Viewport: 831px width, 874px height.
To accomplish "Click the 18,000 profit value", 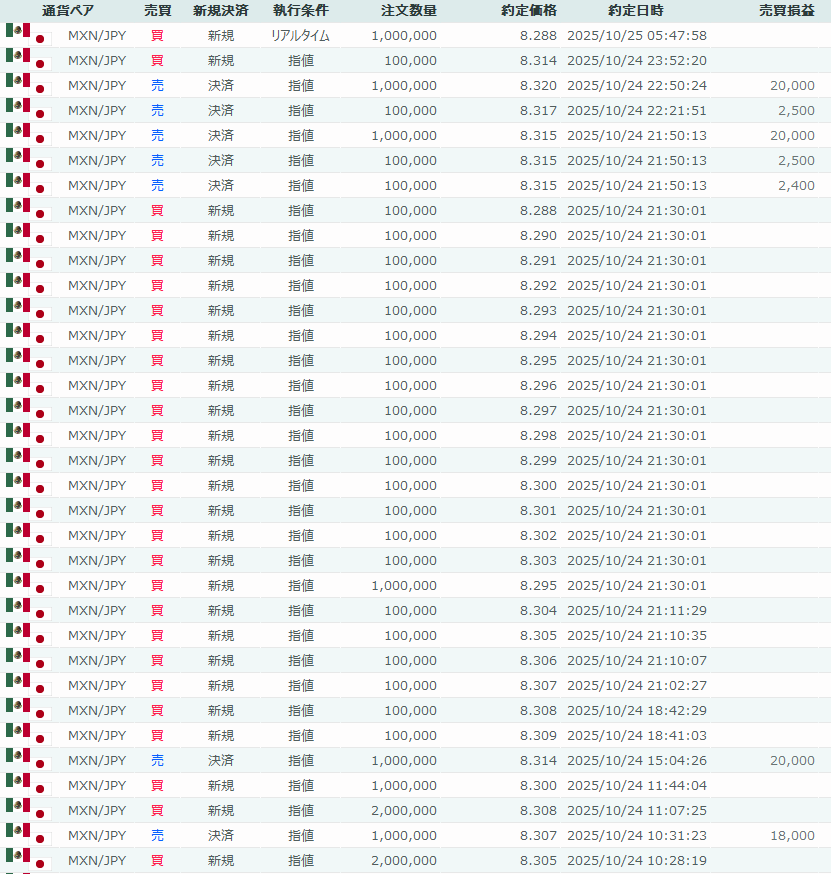I will [792, 836].
